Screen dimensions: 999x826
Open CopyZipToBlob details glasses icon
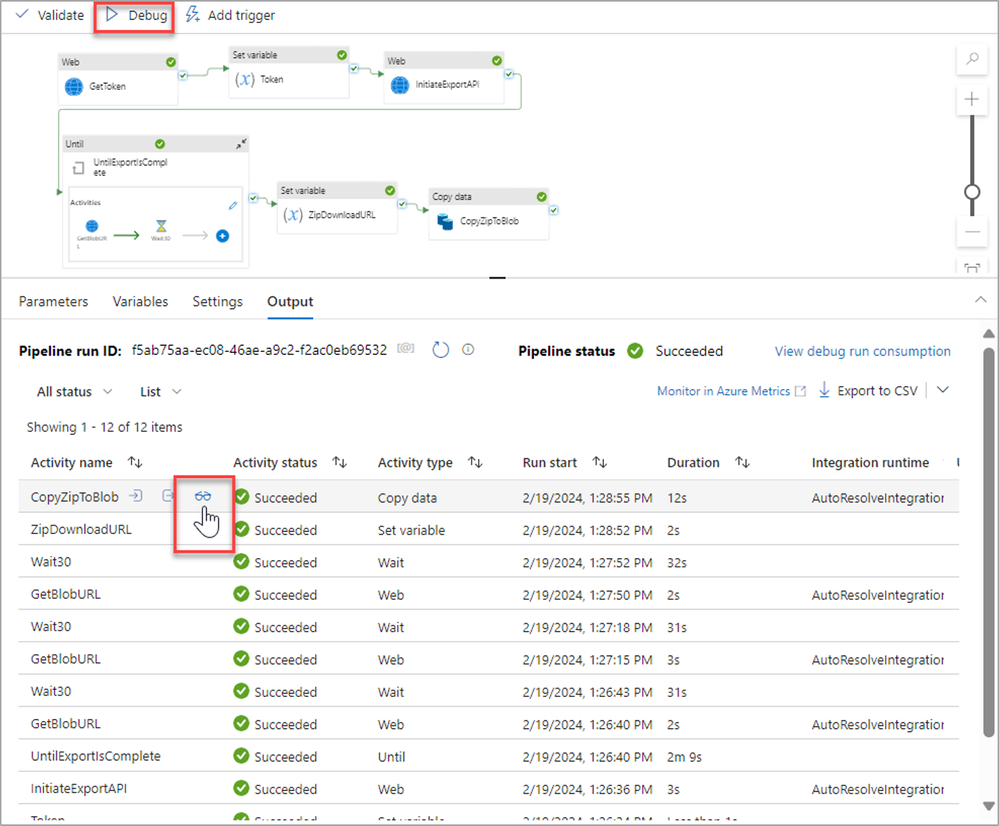(203, 496)
